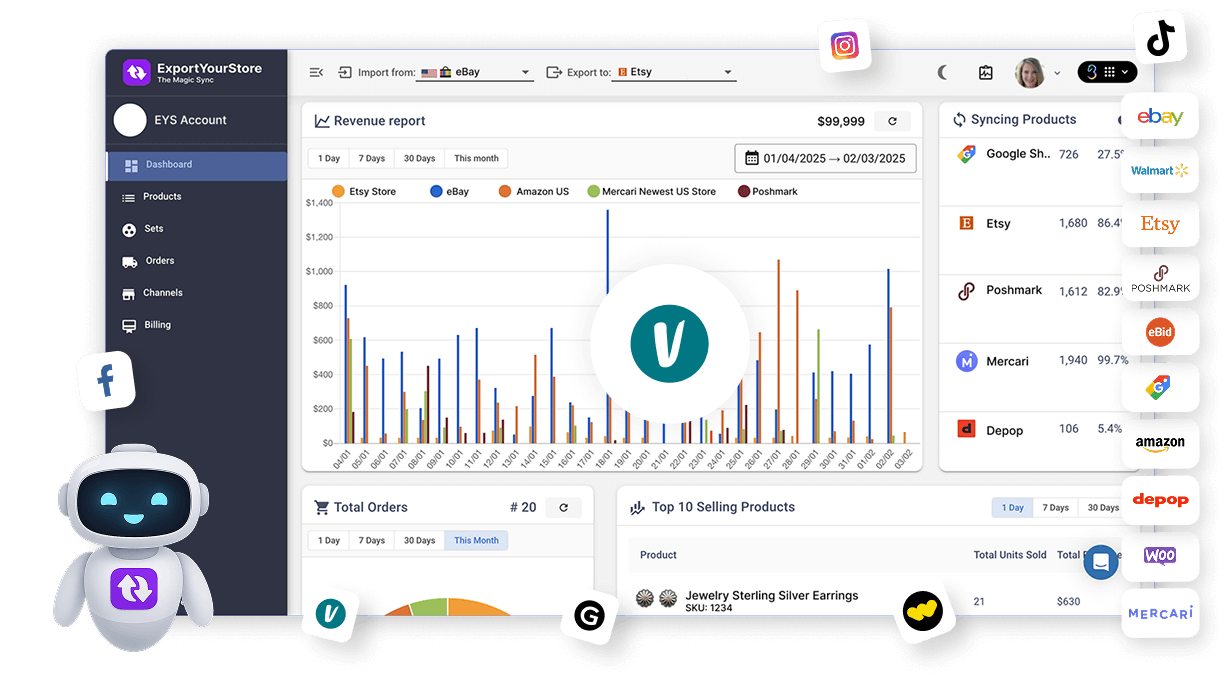Click the floating Instagram icon
This screenshot has width=1226, height=688.
(845, 46)
